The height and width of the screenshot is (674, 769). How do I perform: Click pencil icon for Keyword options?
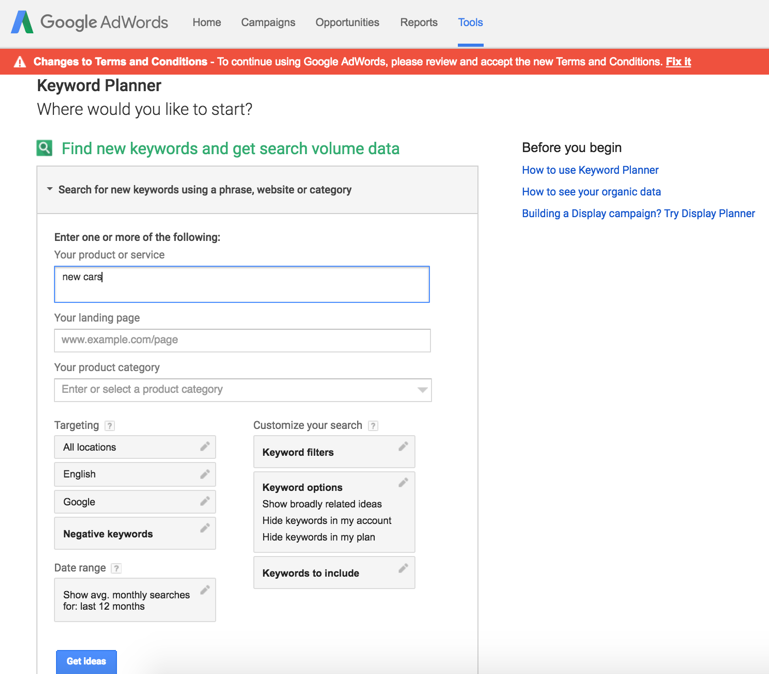pos(403,483)
